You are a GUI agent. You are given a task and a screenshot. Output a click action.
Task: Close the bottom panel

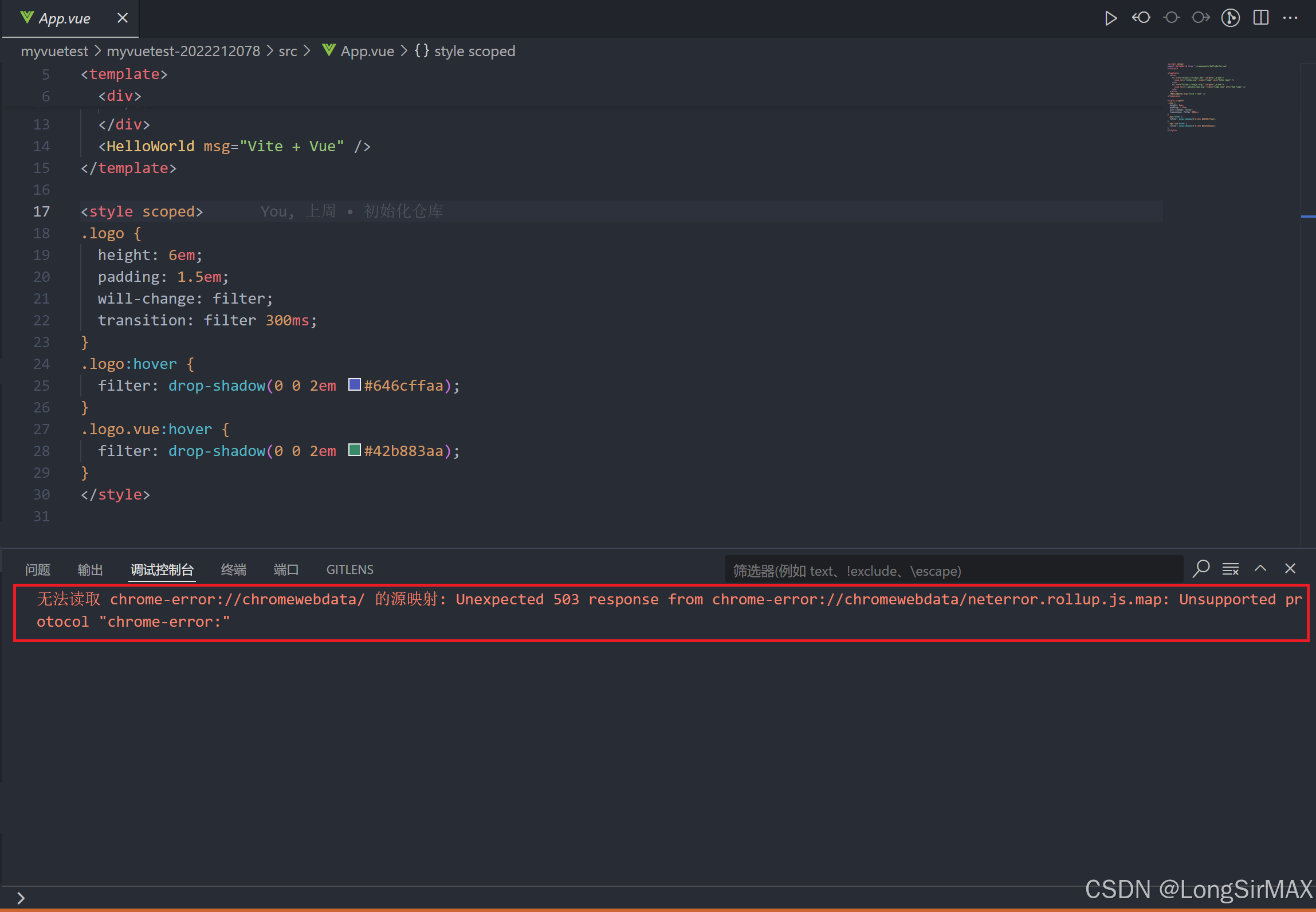pos(1290,569)
